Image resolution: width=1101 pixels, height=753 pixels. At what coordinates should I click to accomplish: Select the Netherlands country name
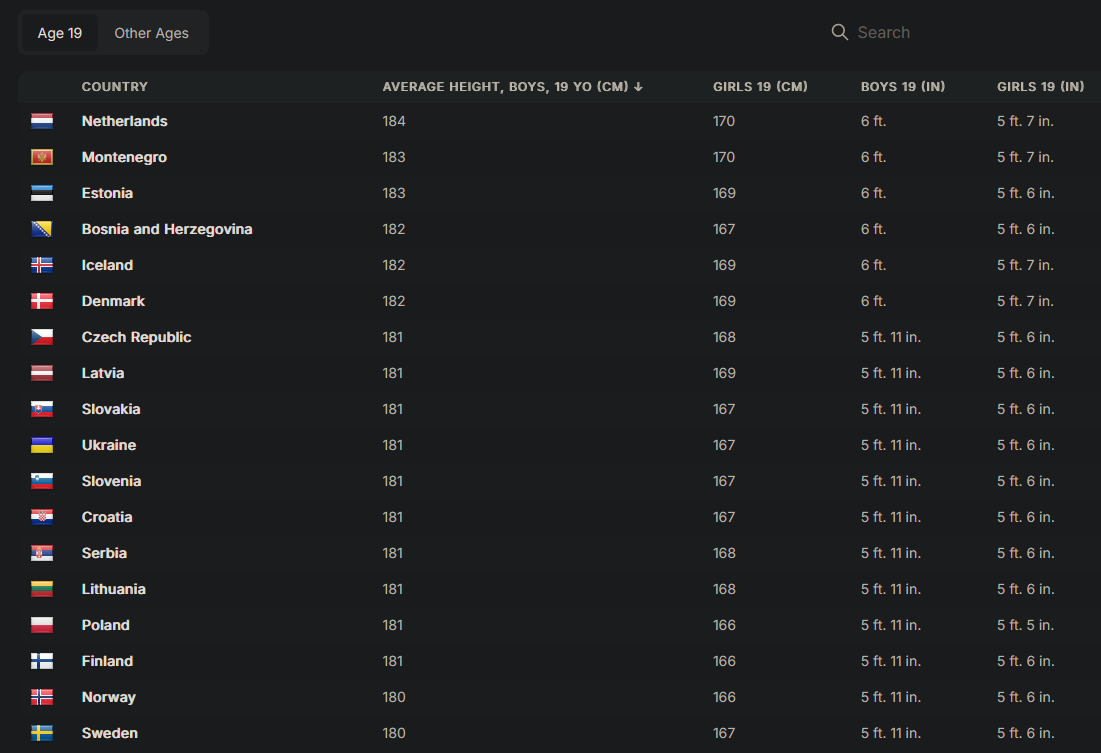click(x=124, y=122)
